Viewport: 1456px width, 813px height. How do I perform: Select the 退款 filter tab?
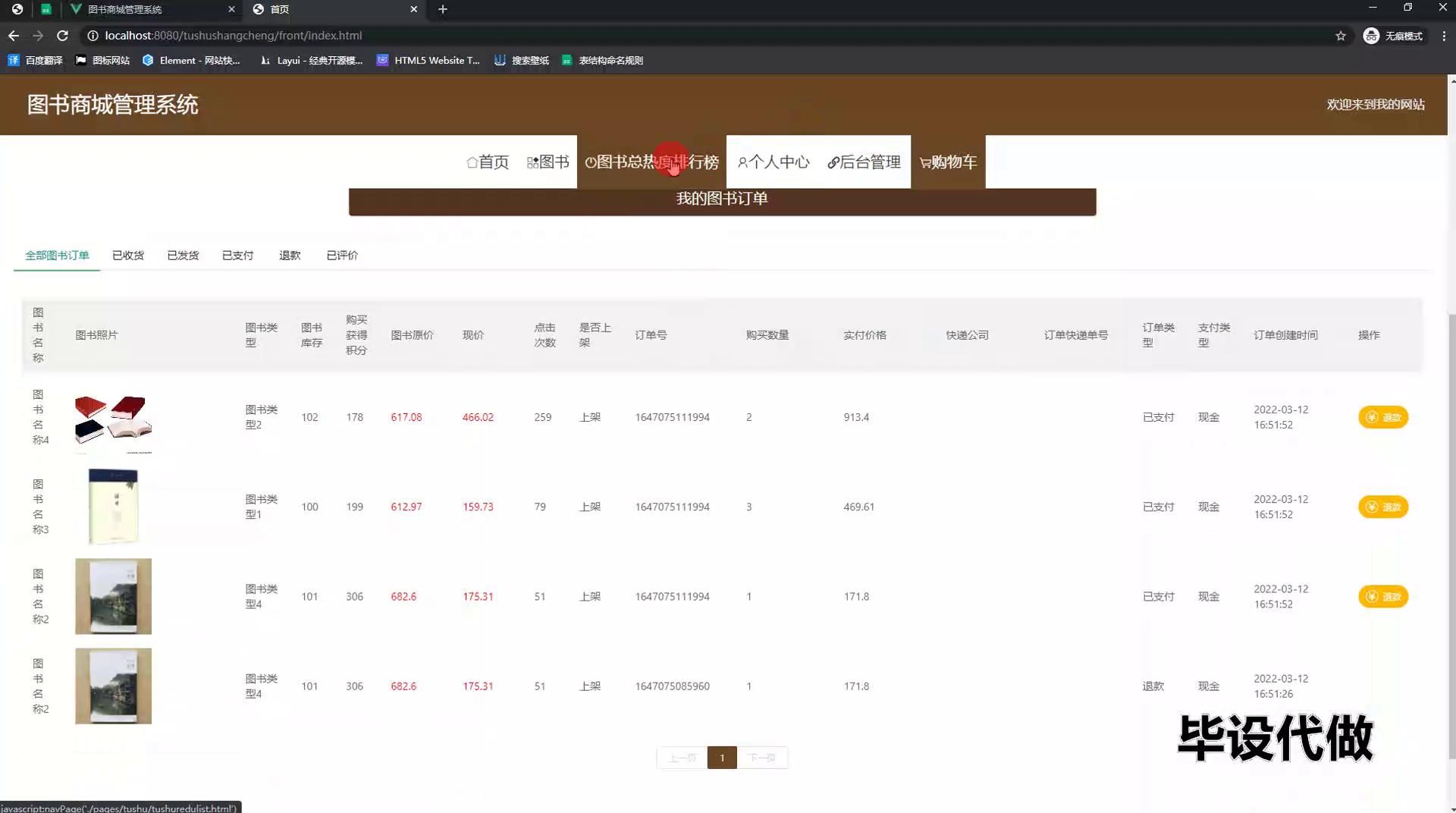point(290,256)
